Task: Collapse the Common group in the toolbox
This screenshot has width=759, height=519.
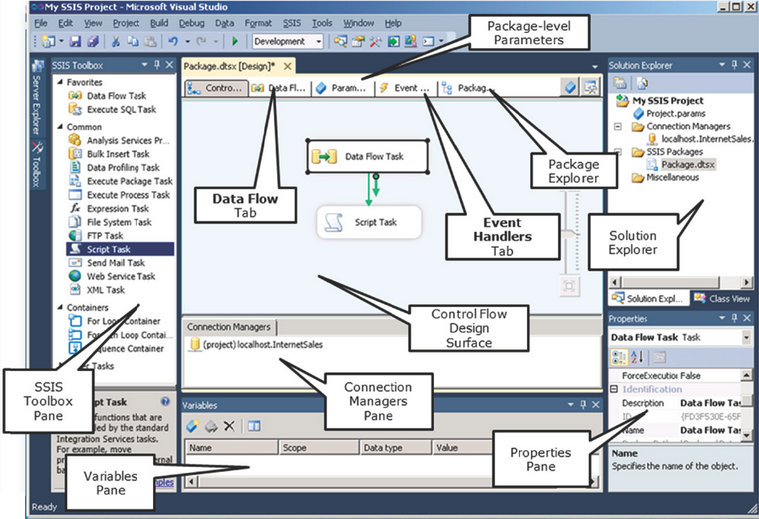Action: pos(61,127)
